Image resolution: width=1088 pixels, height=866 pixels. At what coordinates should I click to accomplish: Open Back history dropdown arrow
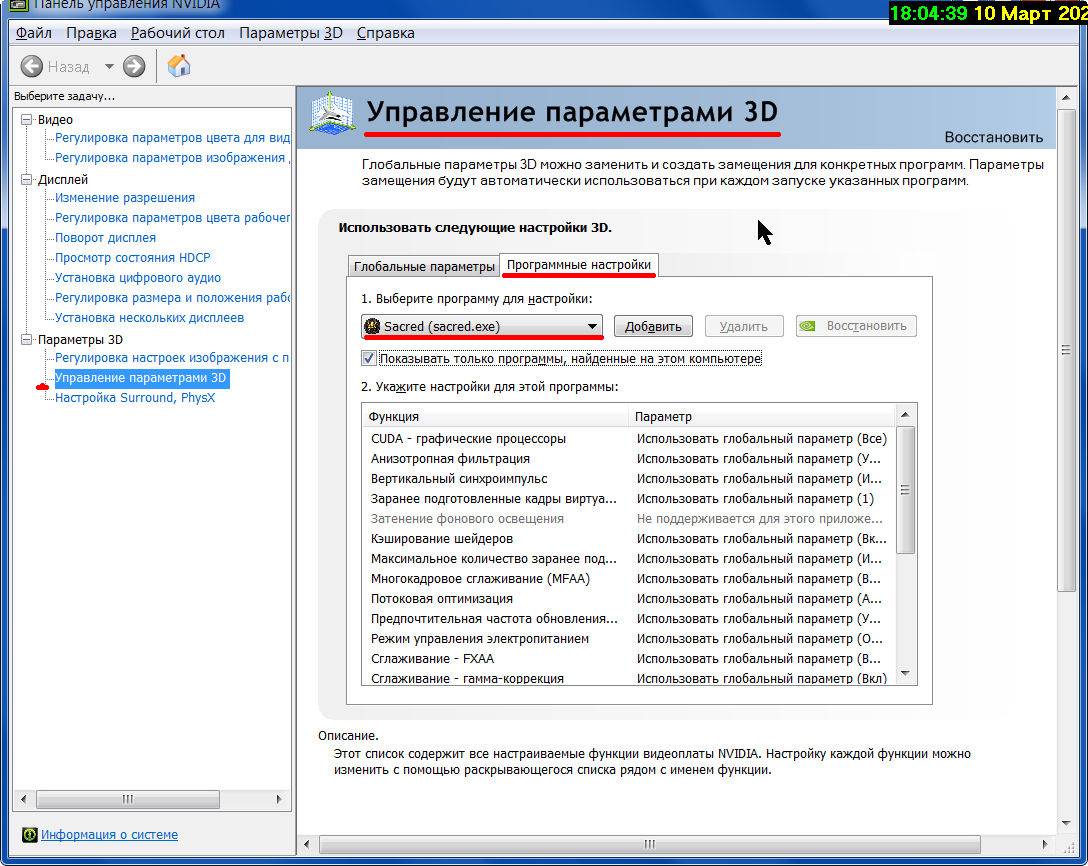click(109, 67)
